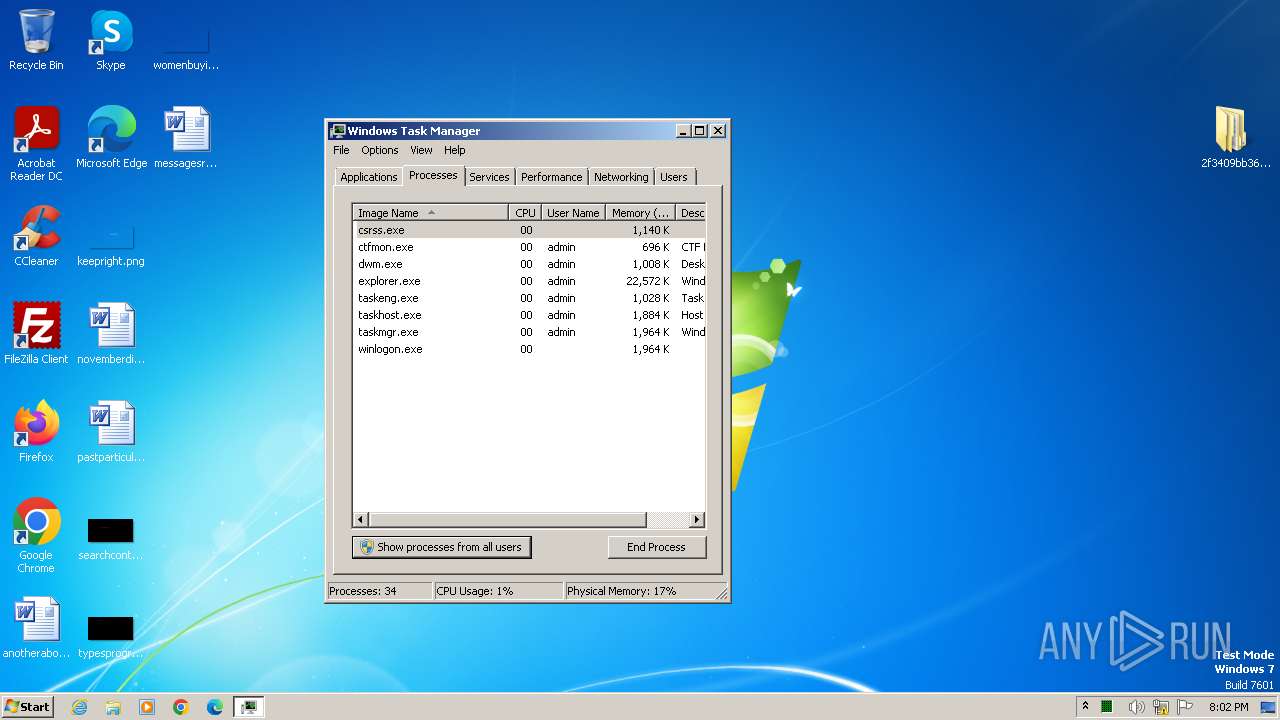Select taskhost.exe process row
The height and width of the screenshot is (720, 1280).
click(x=530, y=315)
